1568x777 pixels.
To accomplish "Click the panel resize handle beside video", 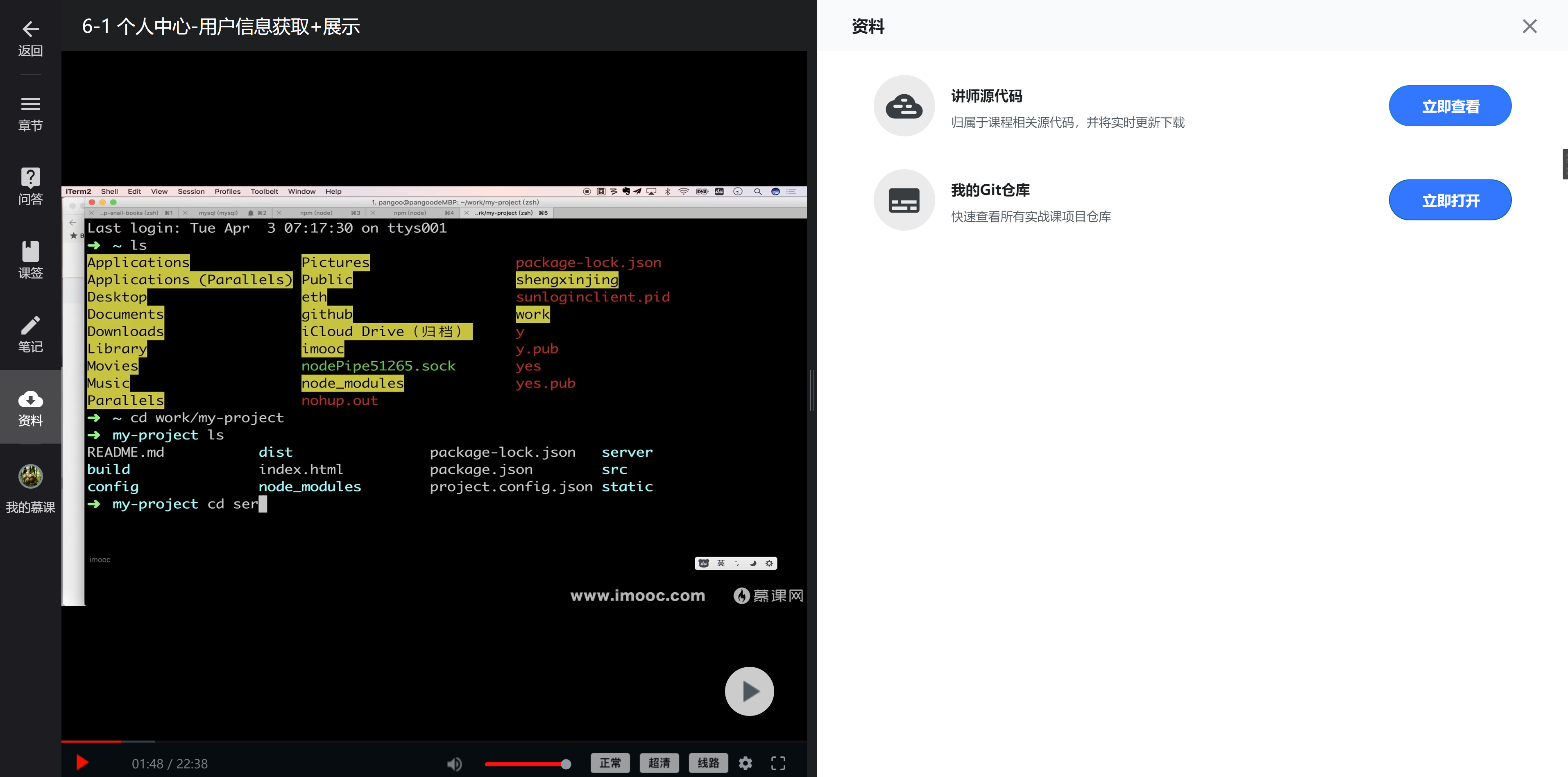I will (812, 391).
